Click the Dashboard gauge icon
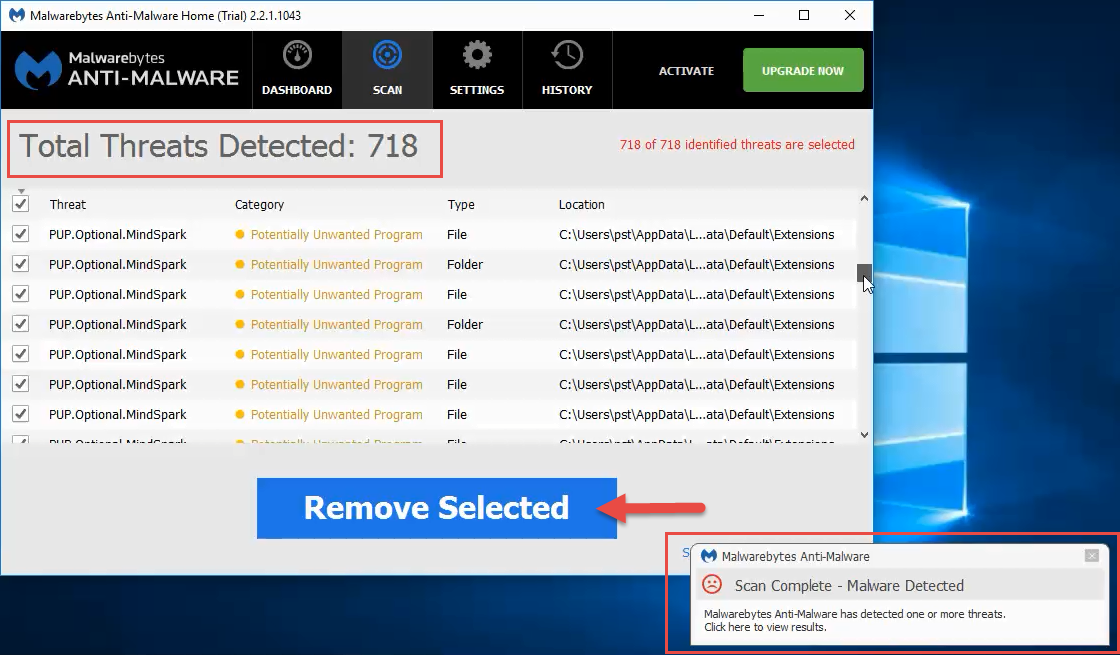The height and width of the screenshot is (655, 1120). [x=297, y=55]
